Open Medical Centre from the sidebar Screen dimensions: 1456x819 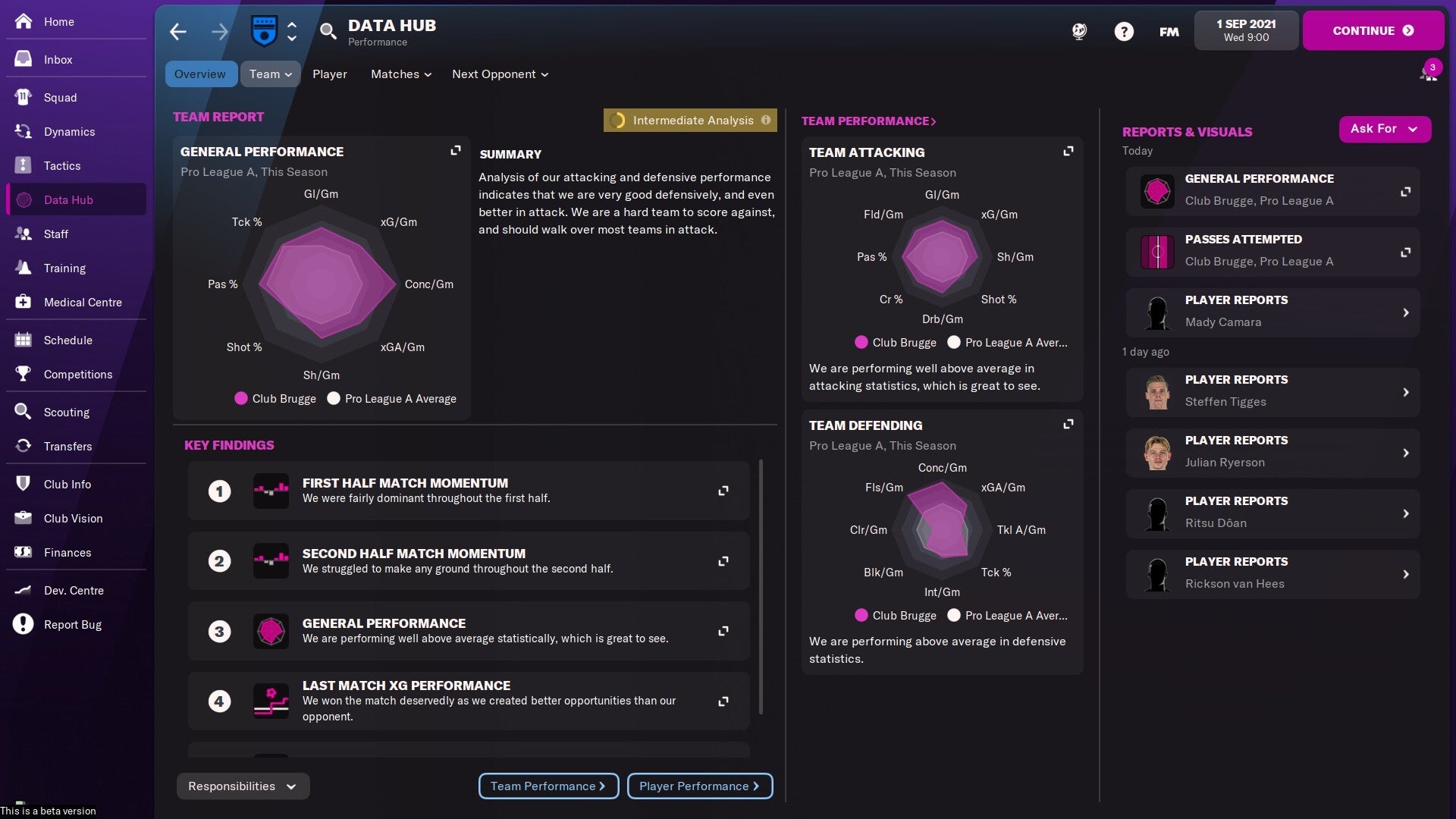tap(82, 302)
